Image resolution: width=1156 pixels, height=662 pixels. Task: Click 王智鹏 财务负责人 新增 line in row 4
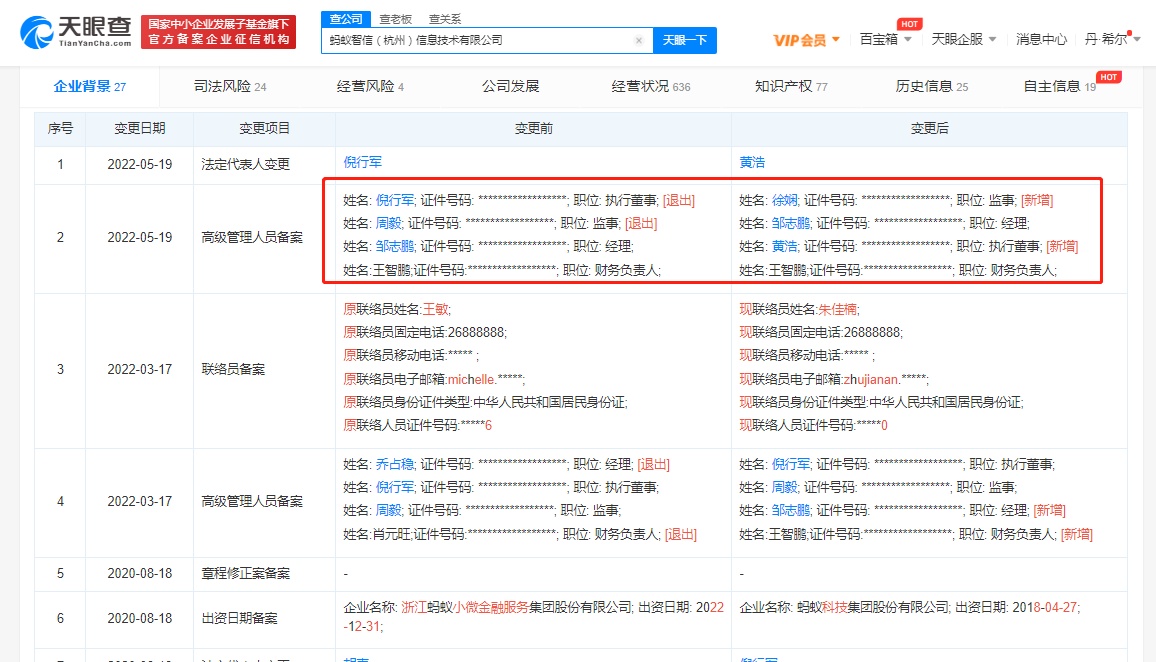pos(916,534)
